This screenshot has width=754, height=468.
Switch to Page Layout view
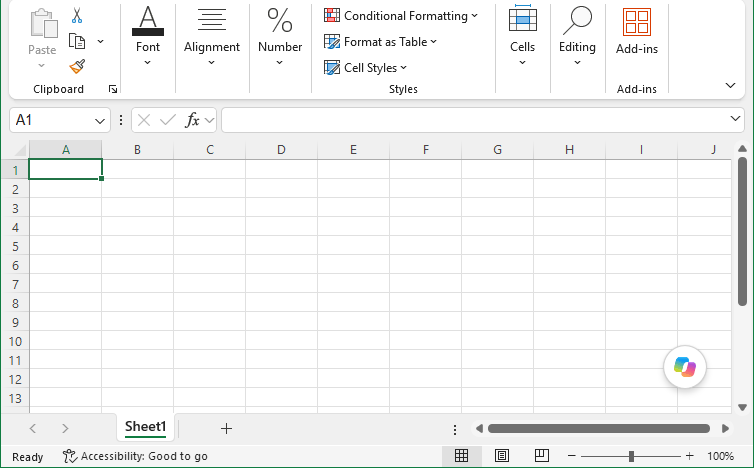pos(502,455)
